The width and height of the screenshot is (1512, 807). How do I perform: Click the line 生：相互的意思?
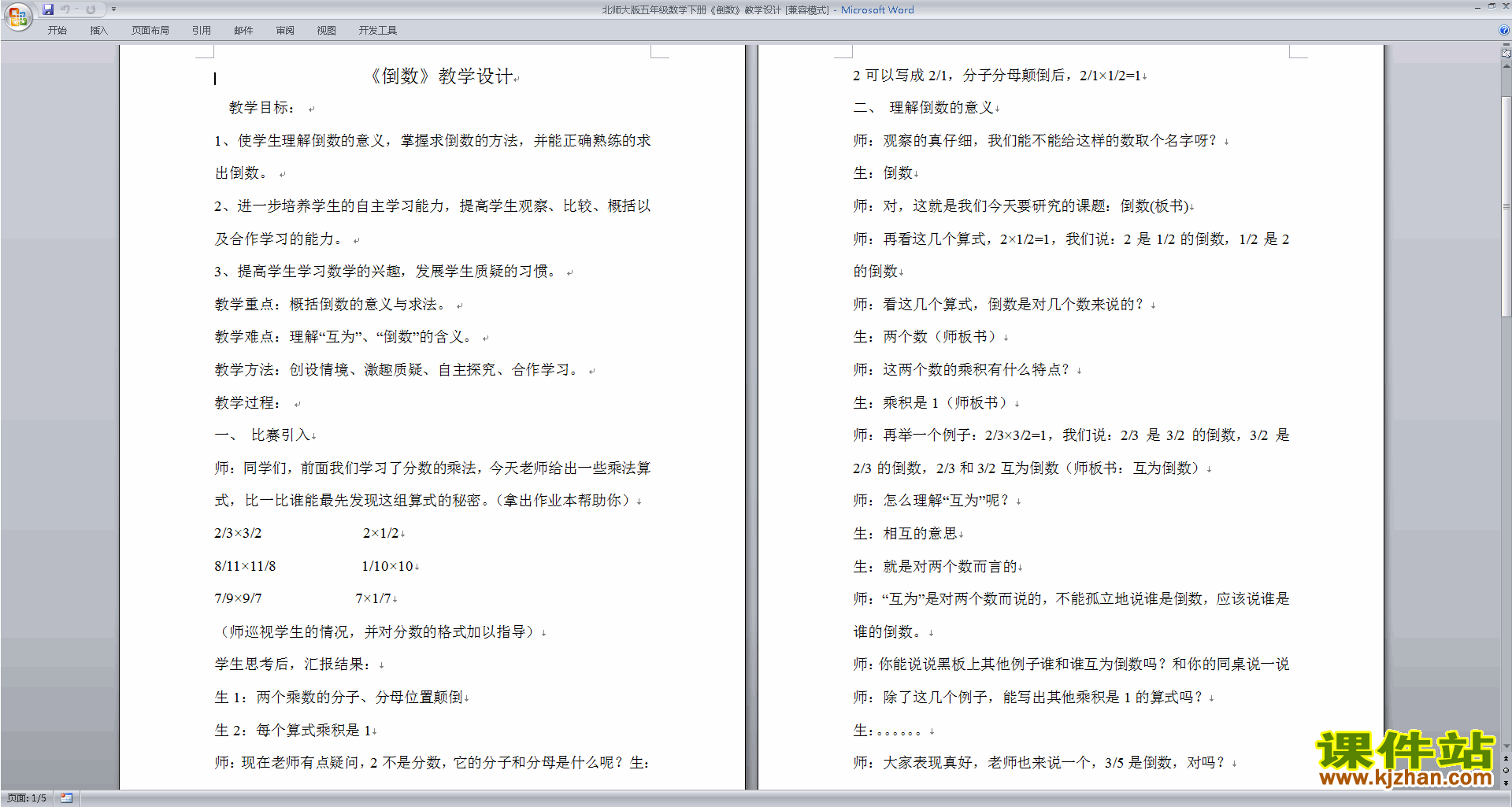[906, 533]
